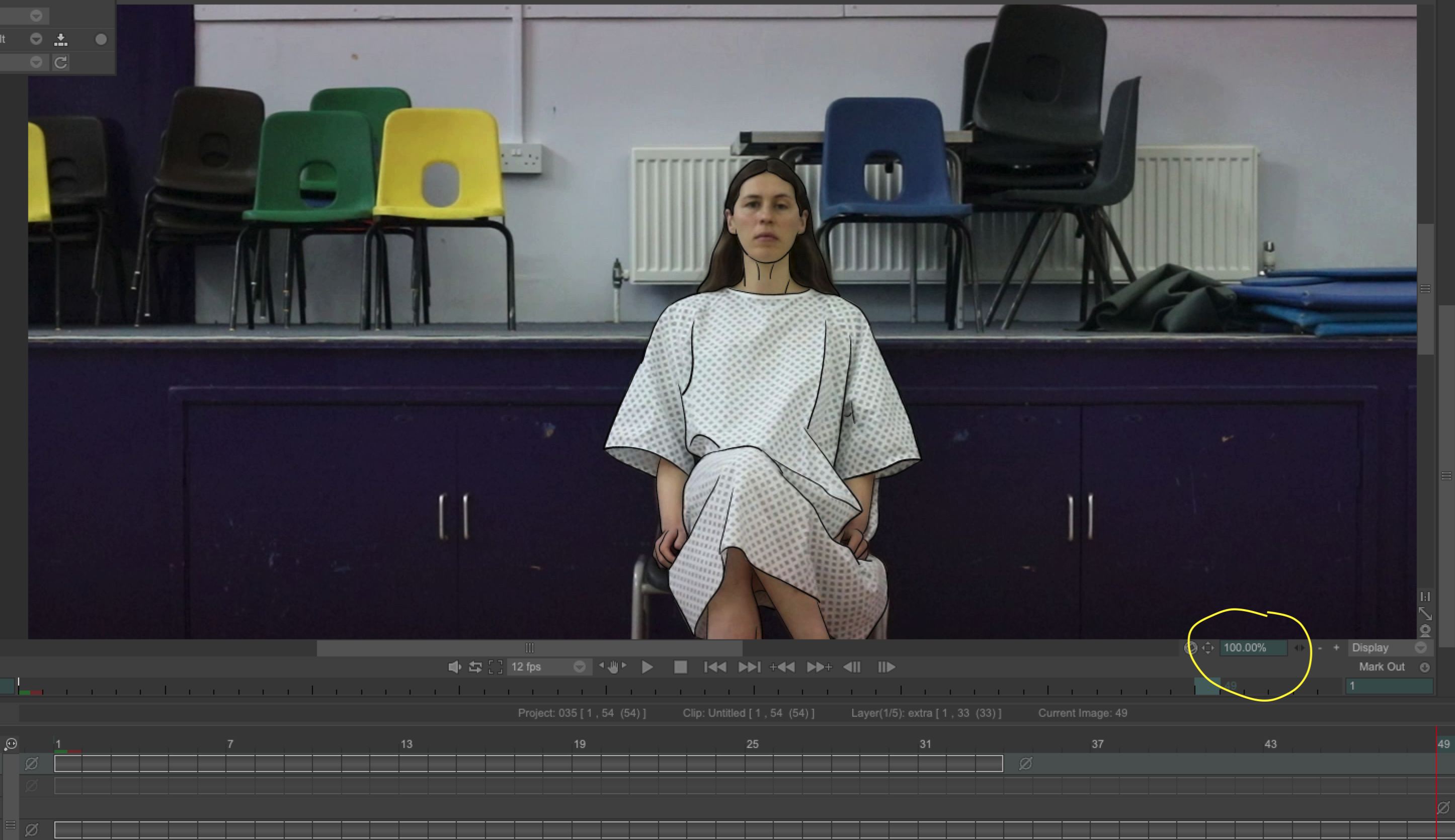Expand the Display dropdown menu
This screenshot has width=1455, height=840.
(x=1420, y=647)
